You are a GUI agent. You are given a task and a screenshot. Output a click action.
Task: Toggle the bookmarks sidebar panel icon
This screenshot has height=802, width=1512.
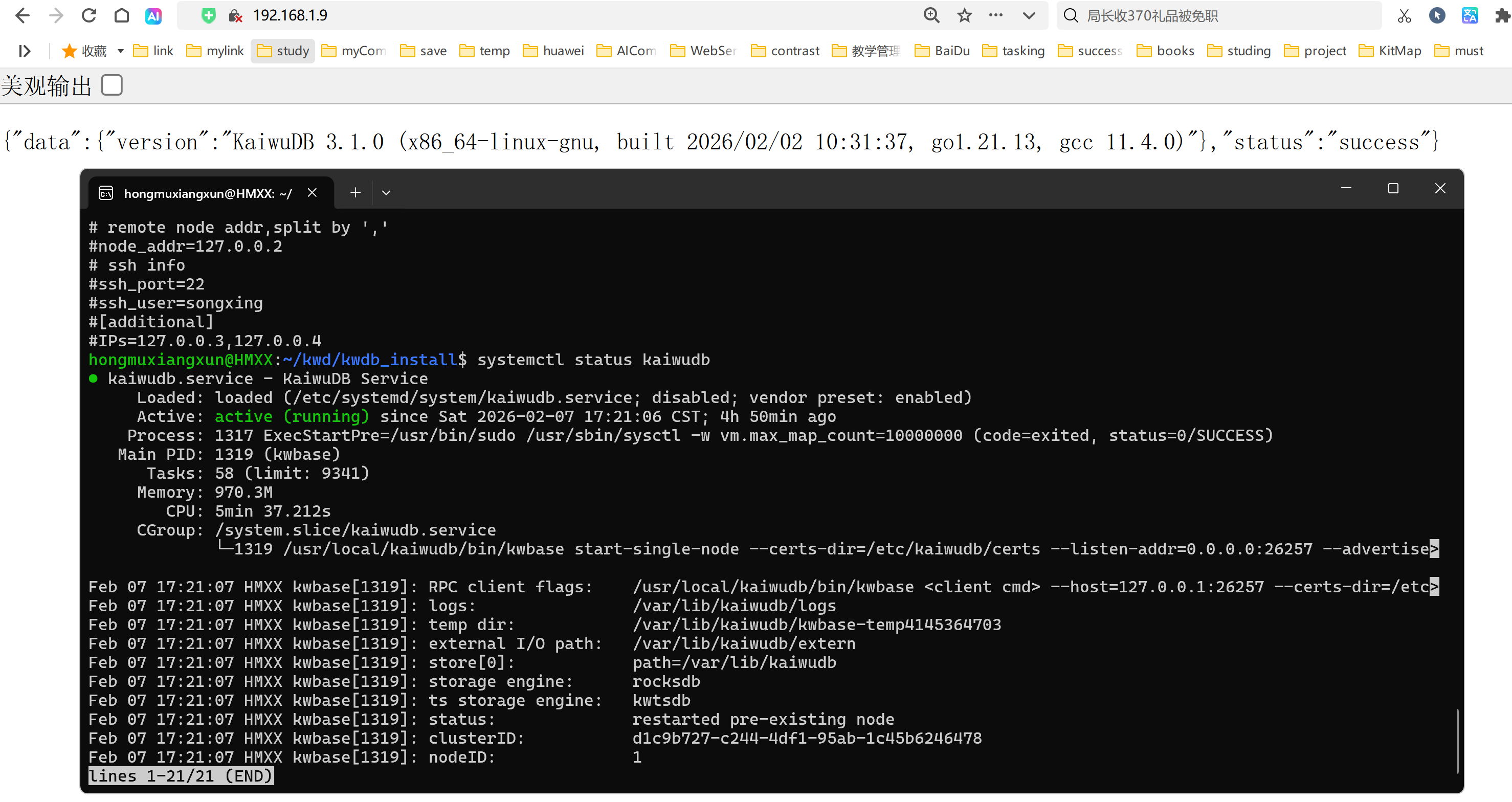point(24,51)
